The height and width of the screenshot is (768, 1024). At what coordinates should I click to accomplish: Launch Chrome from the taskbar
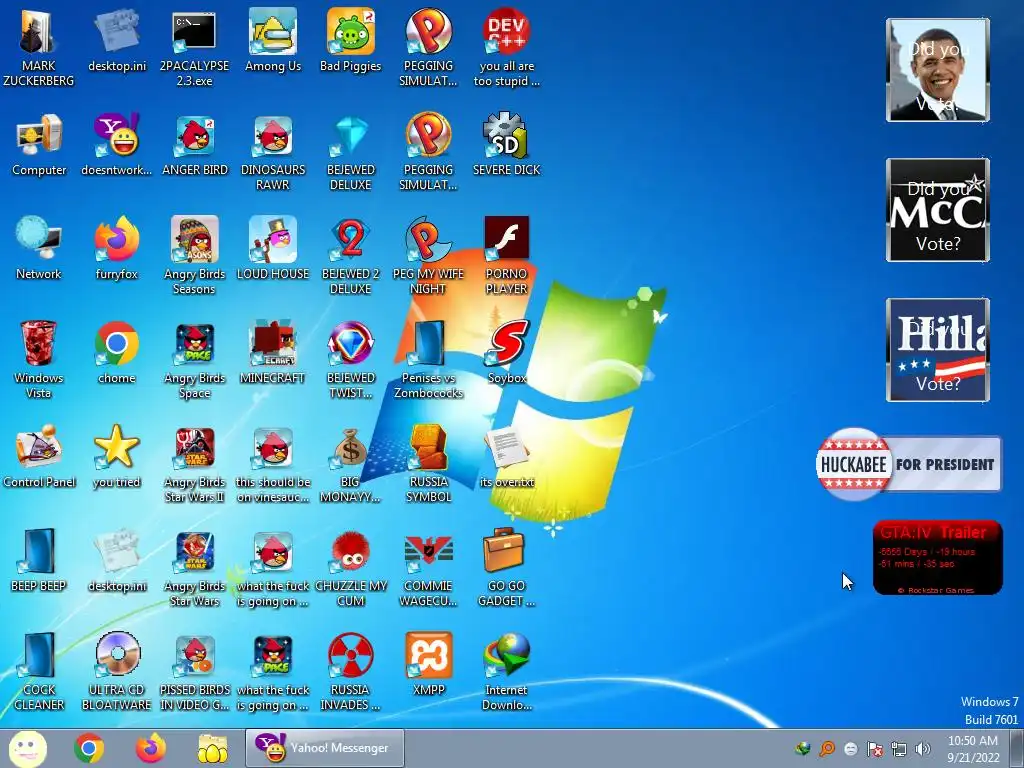coord(89,748)
